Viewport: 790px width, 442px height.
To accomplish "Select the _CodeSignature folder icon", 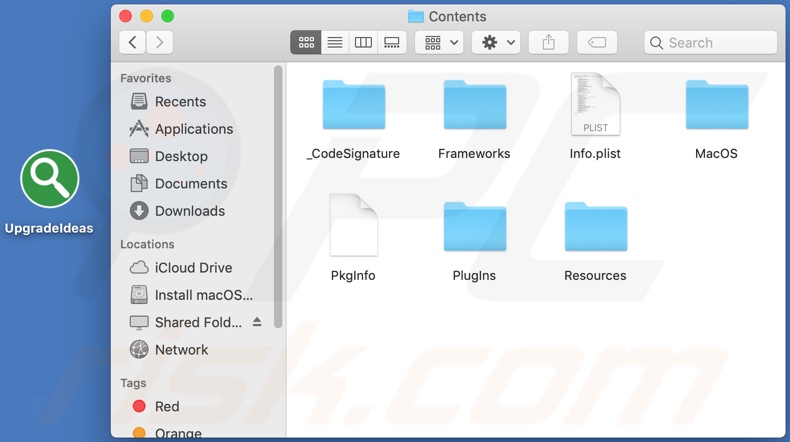I will [x=354, y=105].
